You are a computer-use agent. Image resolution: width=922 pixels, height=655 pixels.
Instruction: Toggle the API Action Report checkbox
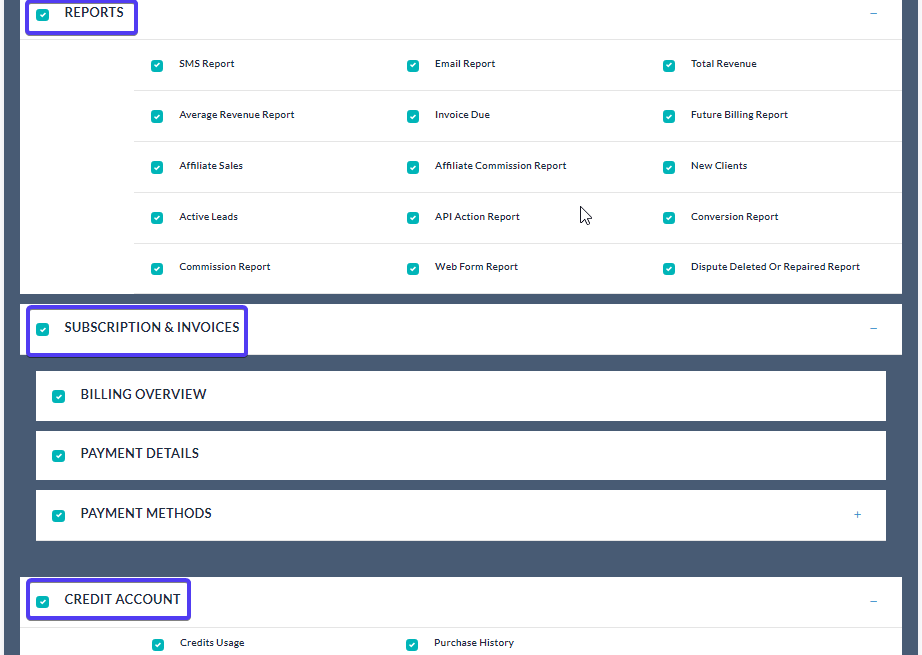coord(413,218)
